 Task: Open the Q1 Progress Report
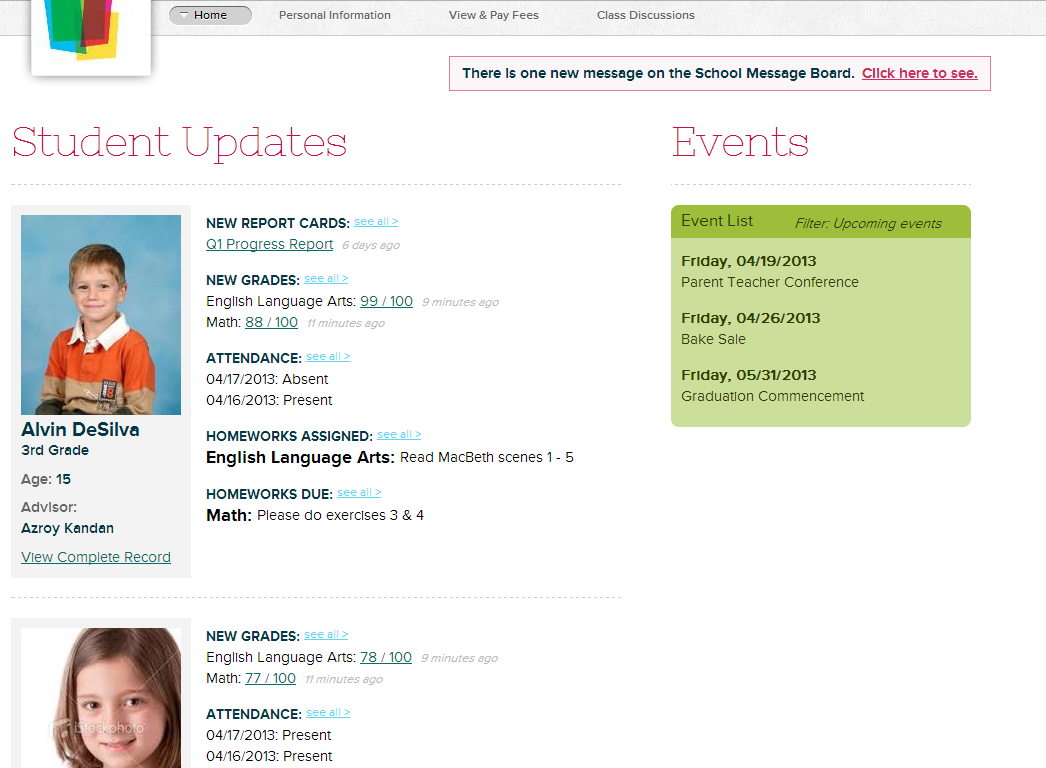click(x=269, y=244)
